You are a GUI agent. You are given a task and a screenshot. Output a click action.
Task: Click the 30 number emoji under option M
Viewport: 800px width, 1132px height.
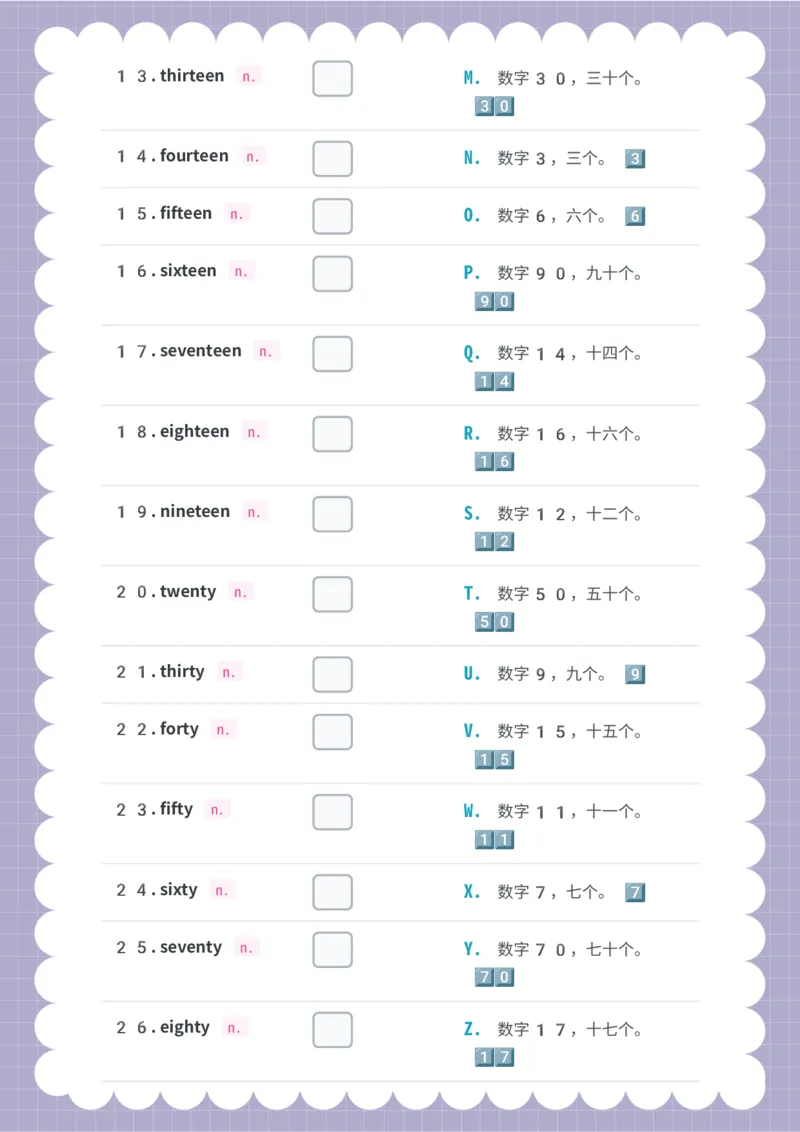tap(494, 107)
